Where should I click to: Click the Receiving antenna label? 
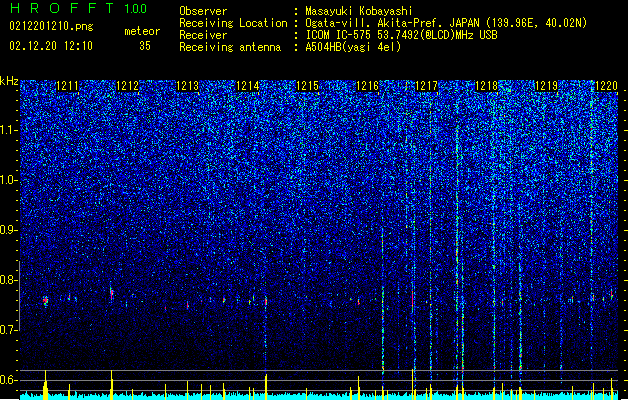[x=230, y=47]
